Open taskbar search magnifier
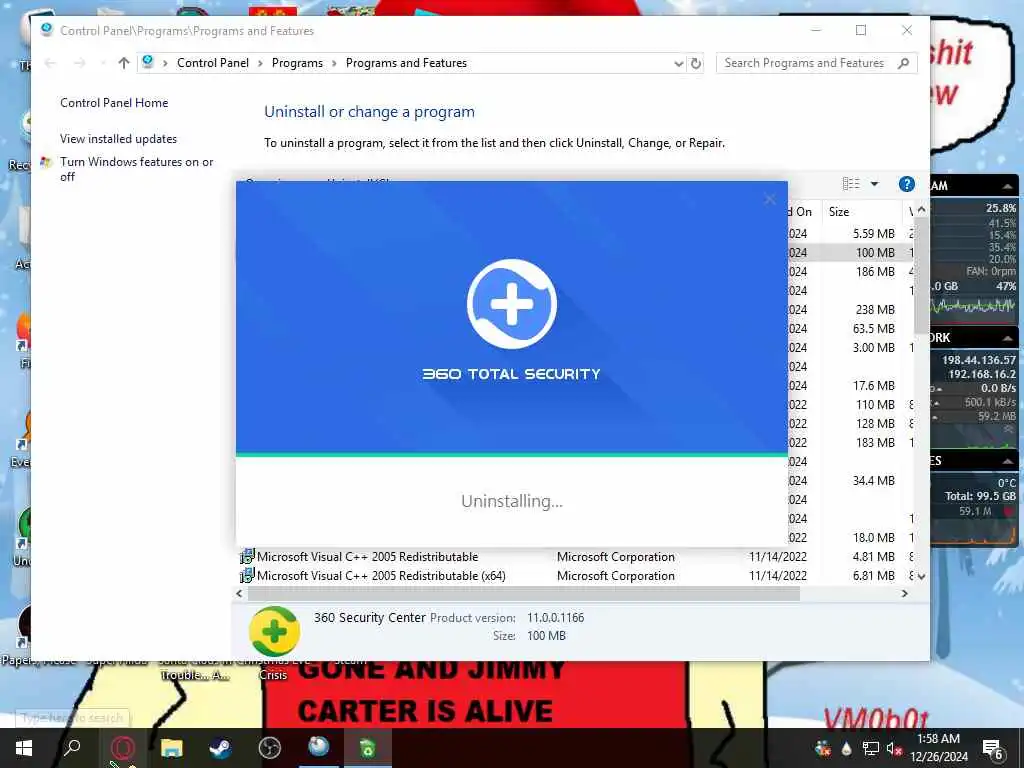The height and width of the screenshot is (768, 1024). click(x=72, y=748)
